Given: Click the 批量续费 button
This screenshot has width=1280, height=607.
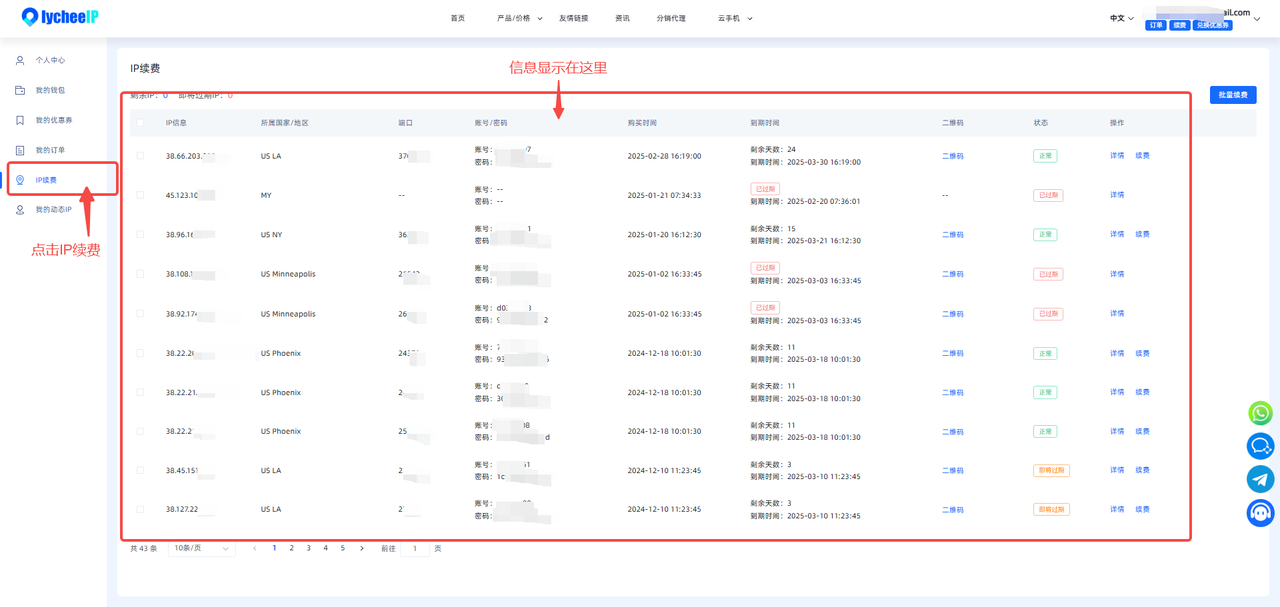Looking at the screenshot, I should click(1233, 95).
